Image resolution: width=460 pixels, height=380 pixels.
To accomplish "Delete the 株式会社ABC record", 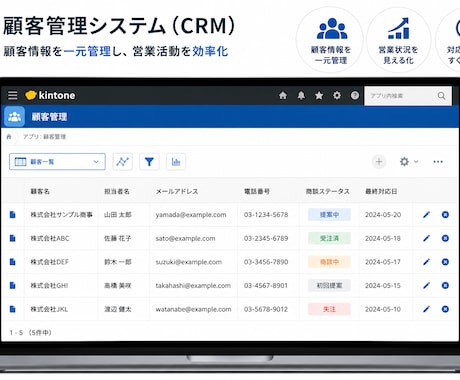I will click(x=445, y=238).
